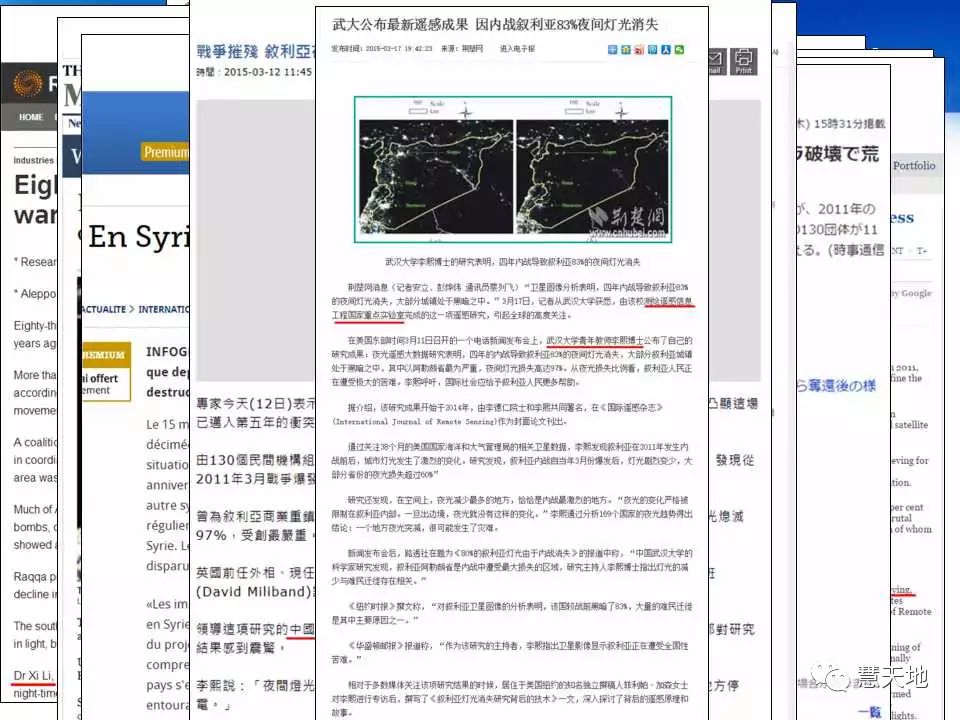
Task: Click the Print icon behind front article
Action: (743, 61)
